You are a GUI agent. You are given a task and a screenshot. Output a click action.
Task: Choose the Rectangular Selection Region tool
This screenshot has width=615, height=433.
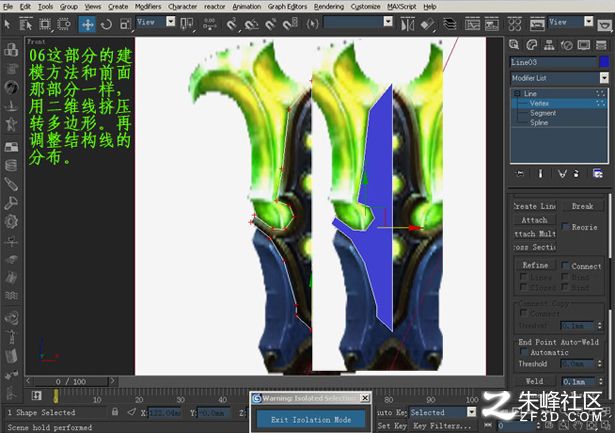tap(45, 24)
